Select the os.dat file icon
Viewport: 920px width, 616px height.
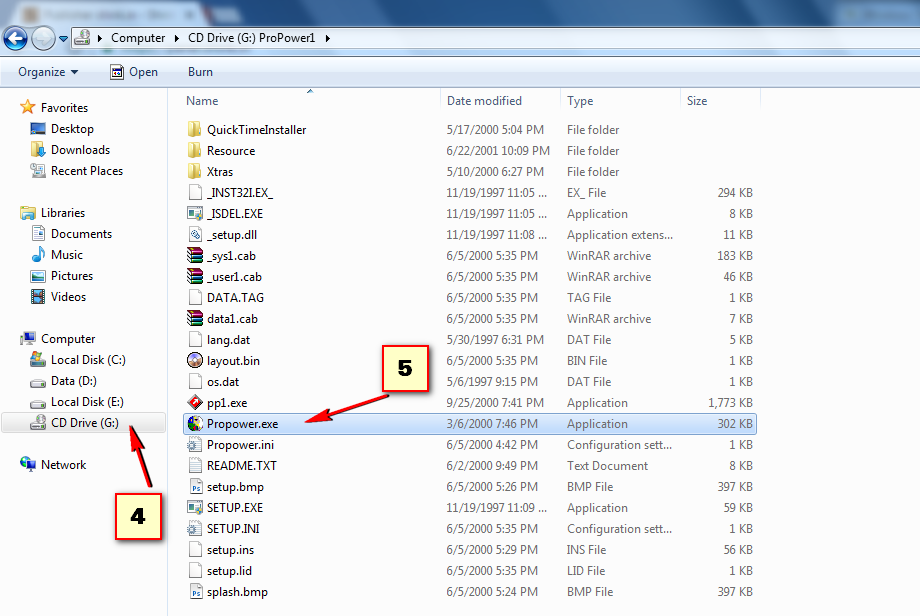195,381
